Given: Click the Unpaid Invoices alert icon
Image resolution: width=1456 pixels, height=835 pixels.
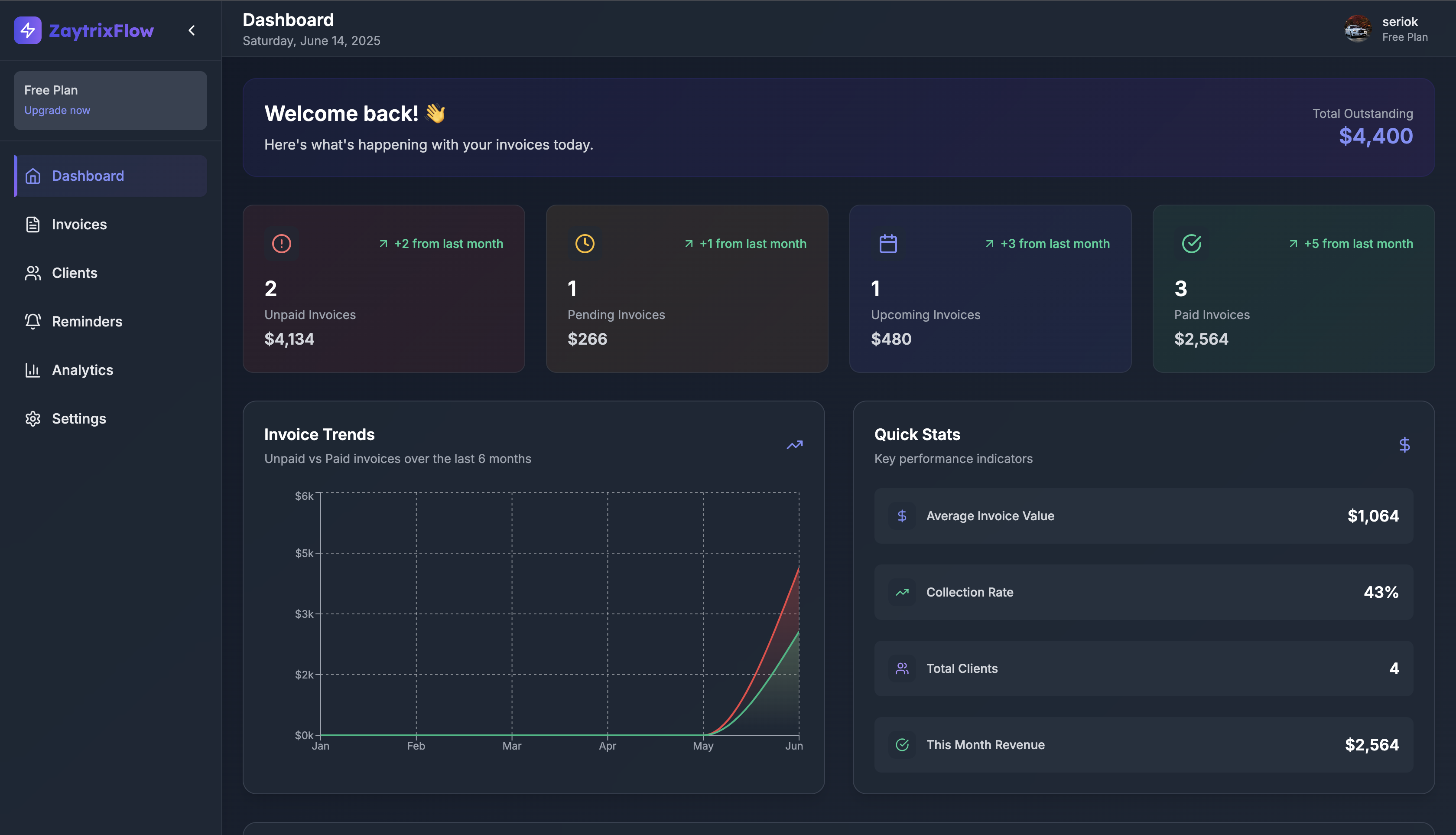Looking at the screenshot, I should (x=282, y=244).
